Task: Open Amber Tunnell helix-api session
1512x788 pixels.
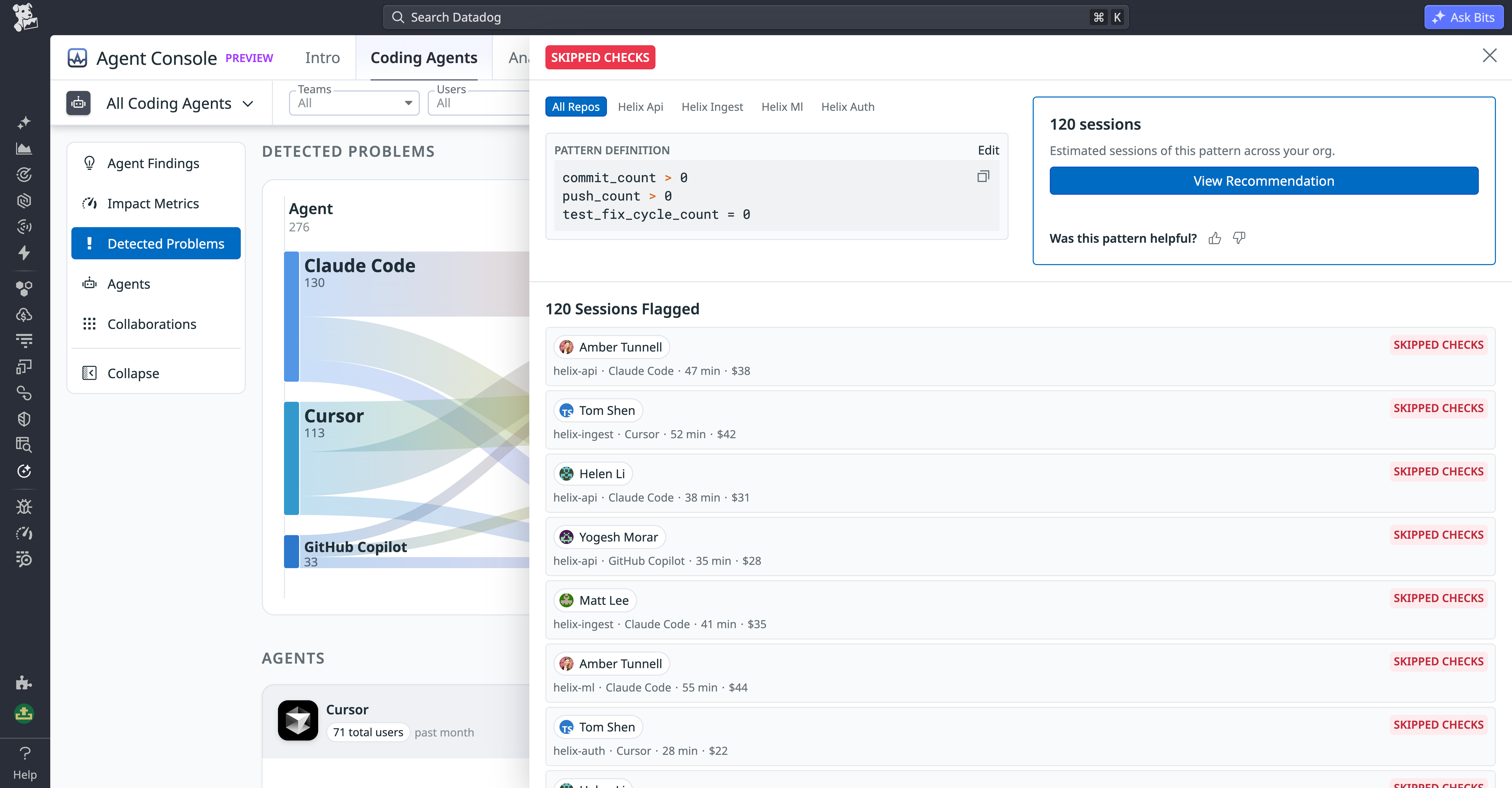Action: point(1020,357)
